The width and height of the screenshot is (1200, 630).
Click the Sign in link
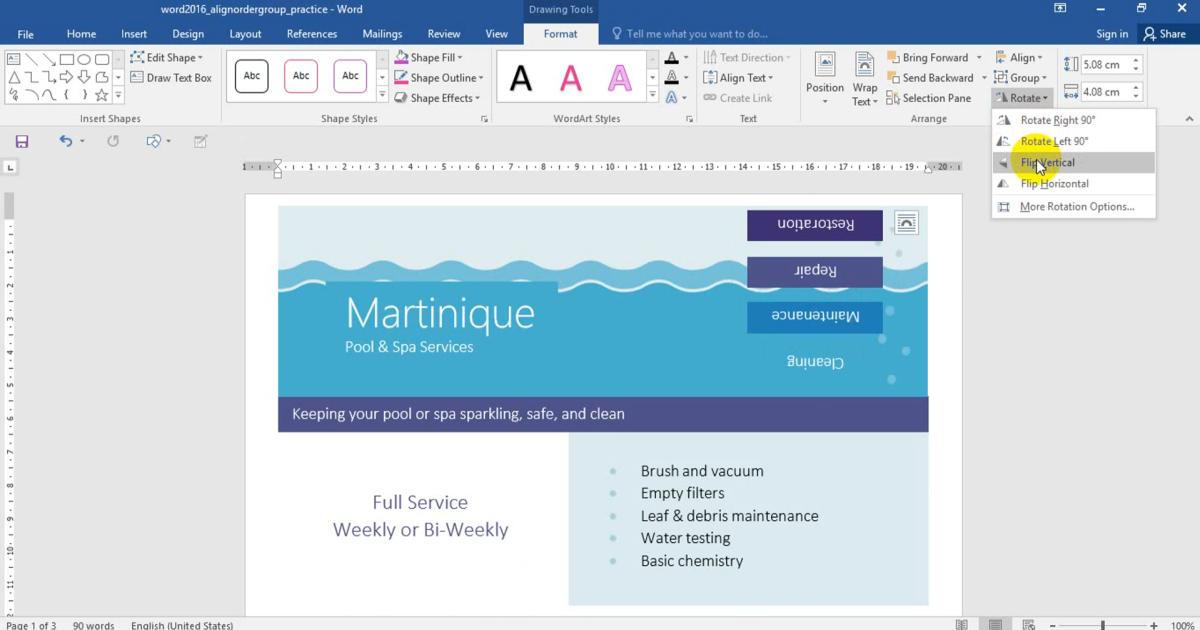click(x=1112, y=34)
